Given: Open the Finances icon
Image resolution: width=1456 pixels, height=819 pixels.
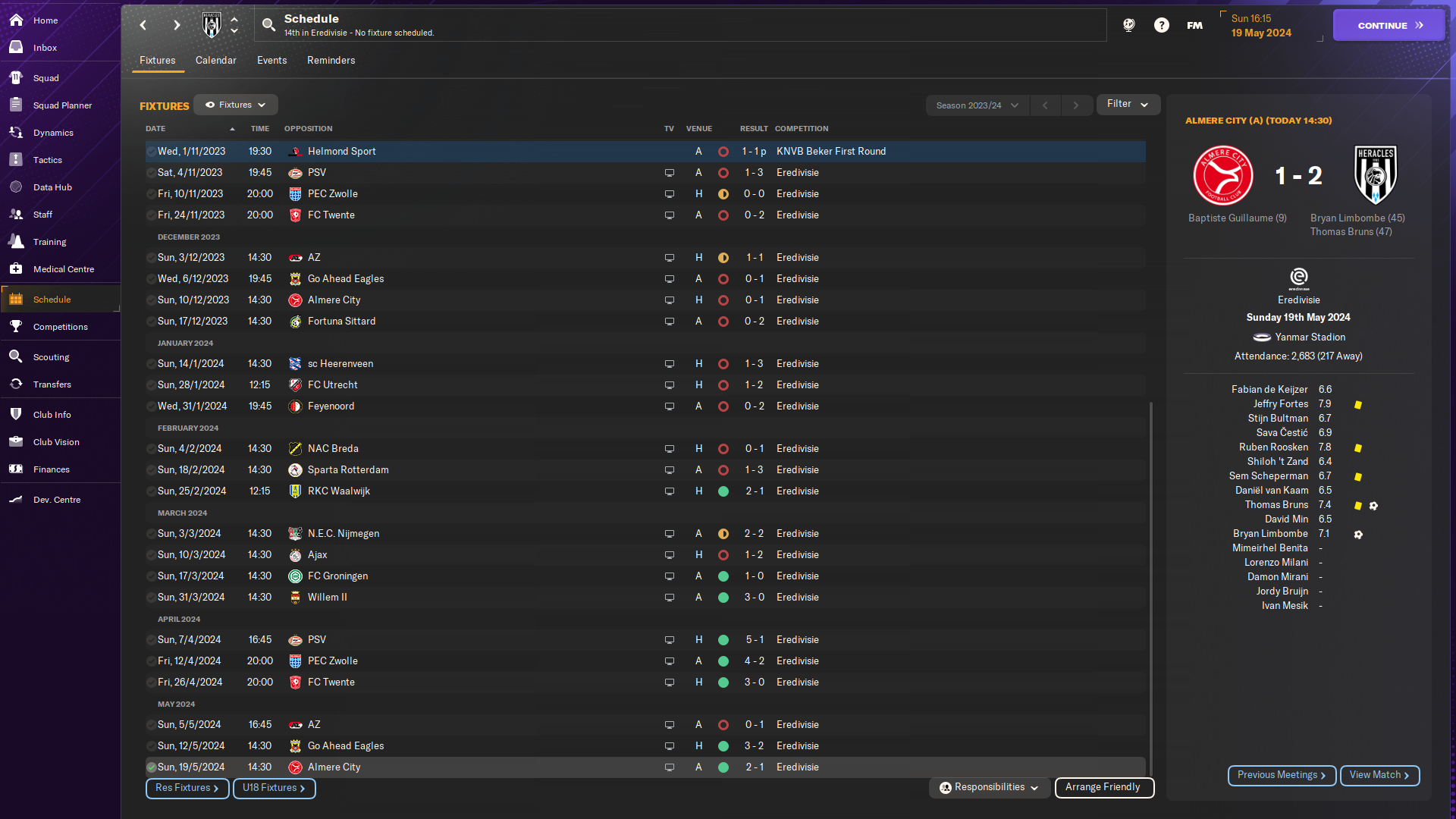Looking at the screenshot, I should 16,469.
